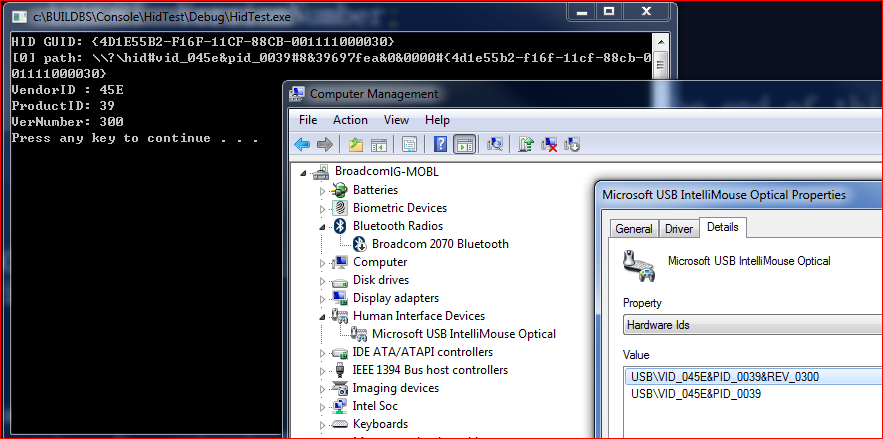
Task: Click the Broadcom 2070 Bluetooth device icon
Action: click(x=360, y=244)
